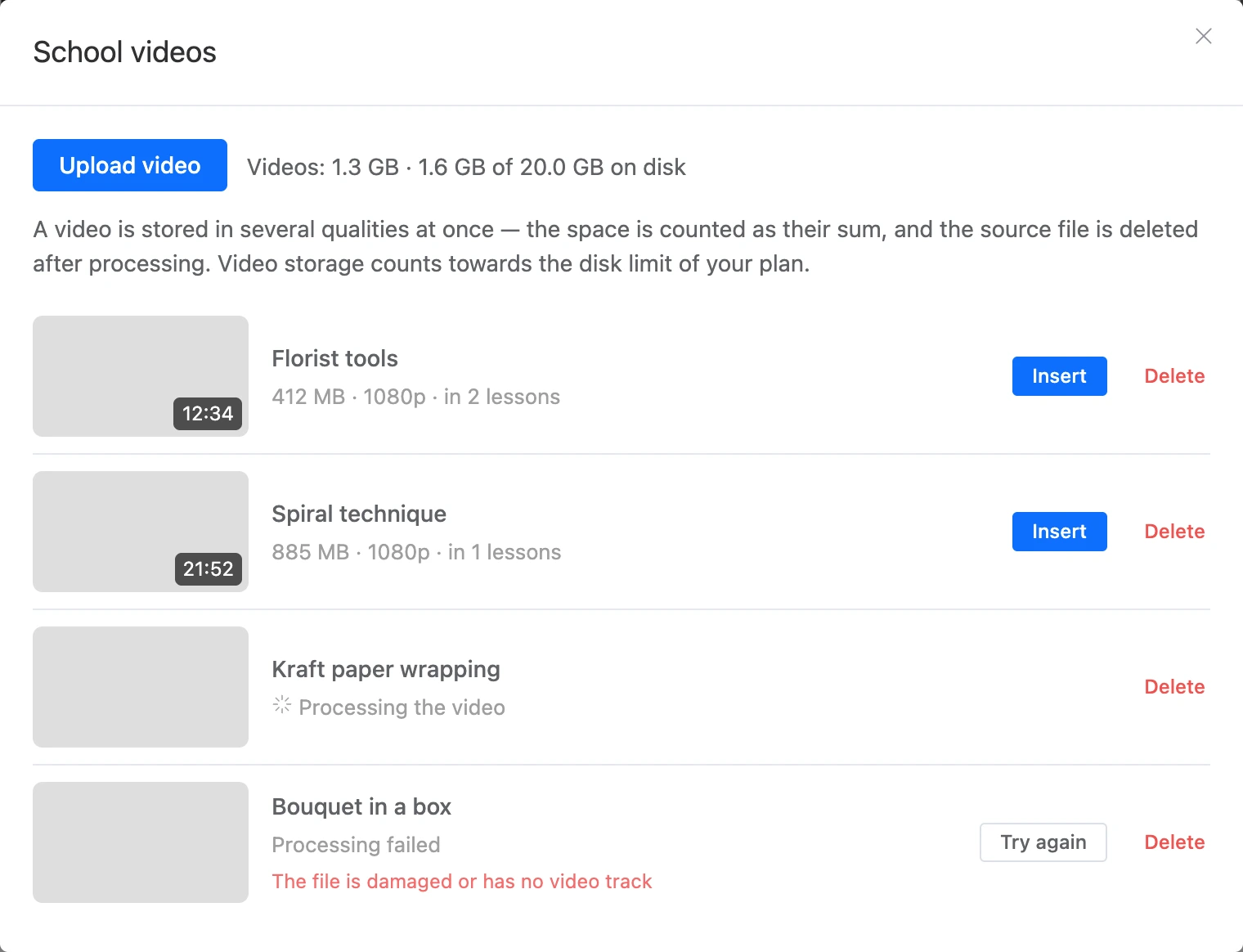The image size is (1243, 952).
Task: Click the video storage explanation paragraph
Action: 616,246
